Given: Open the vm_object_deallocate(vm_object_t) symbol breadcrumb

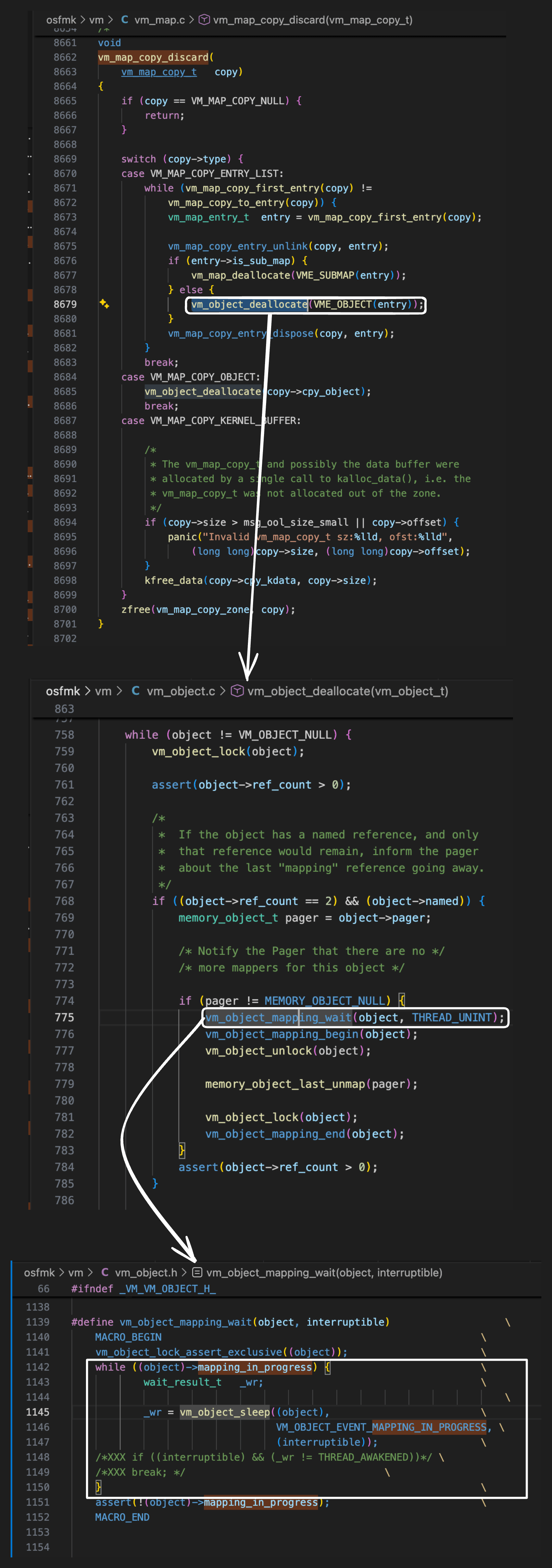Looking at the screenshot, I should [348, 691].
